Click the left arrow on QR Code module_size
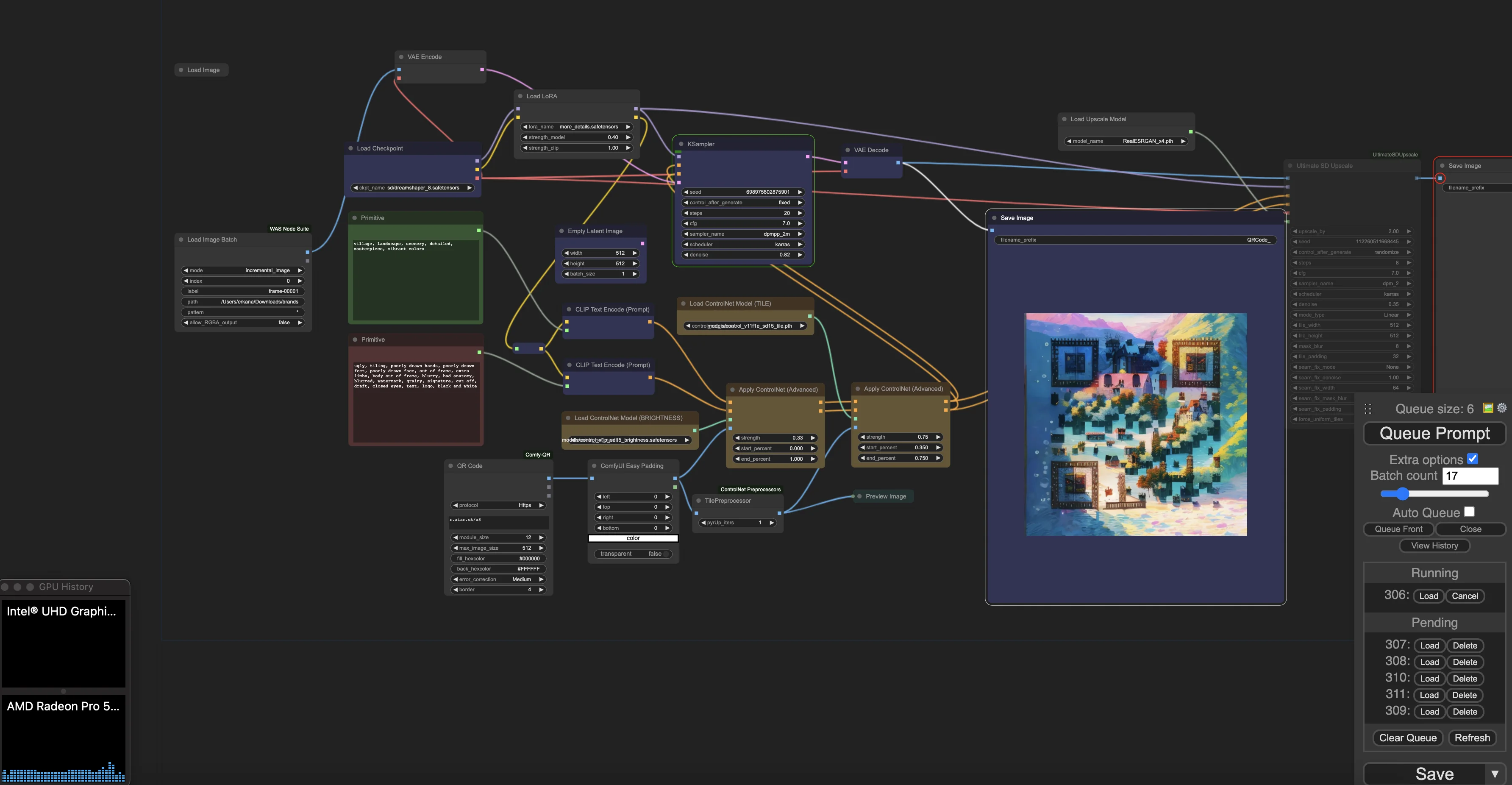Screen dimensions: 1512x785 tap(456, 537)
